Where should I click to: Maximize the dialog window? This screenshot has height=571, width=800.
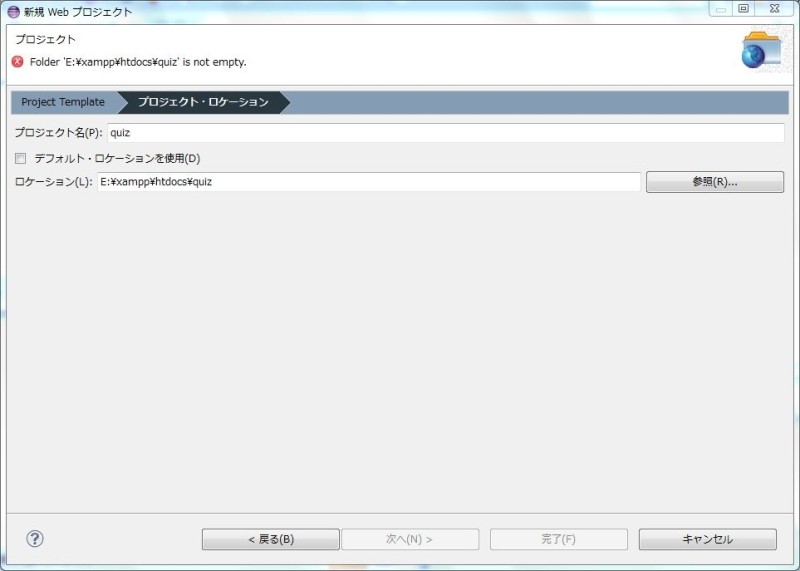743,8
